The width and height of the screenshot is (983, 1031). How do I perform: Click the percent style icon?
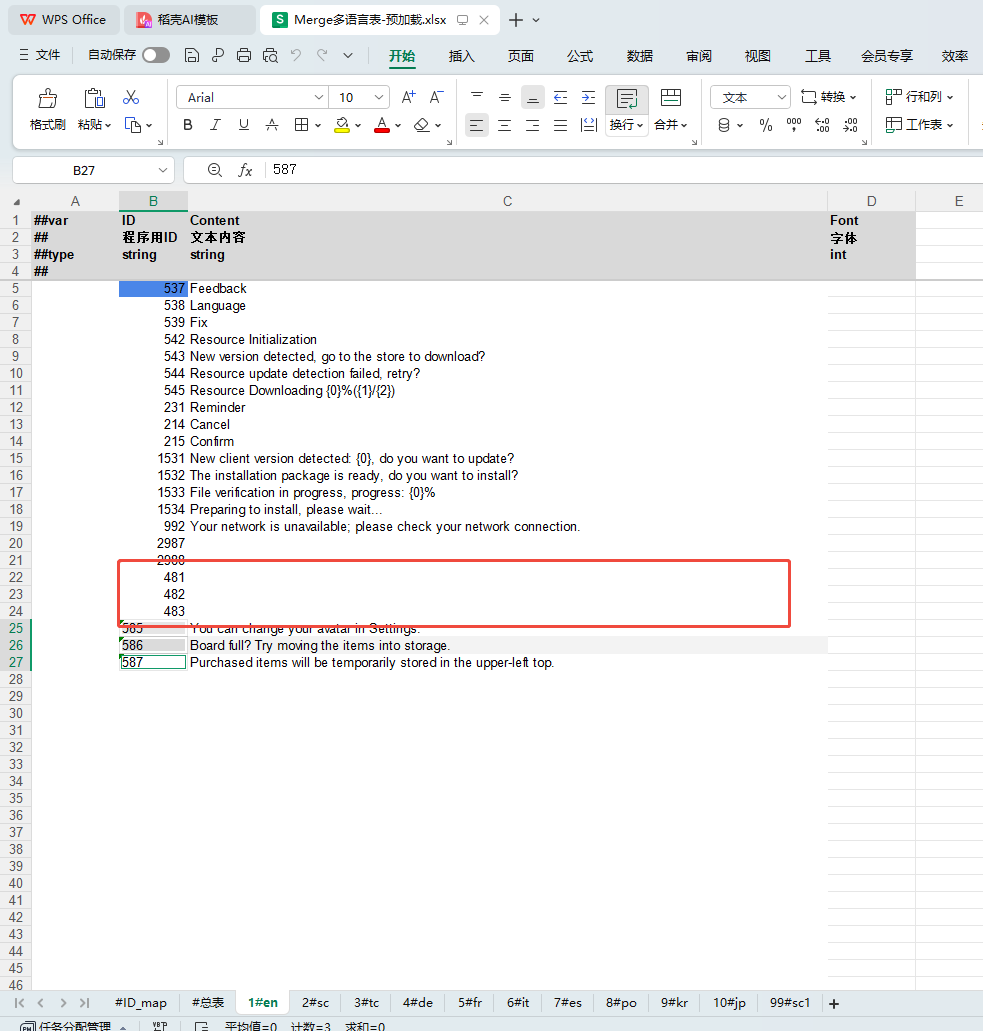click(x=766, y=125)
